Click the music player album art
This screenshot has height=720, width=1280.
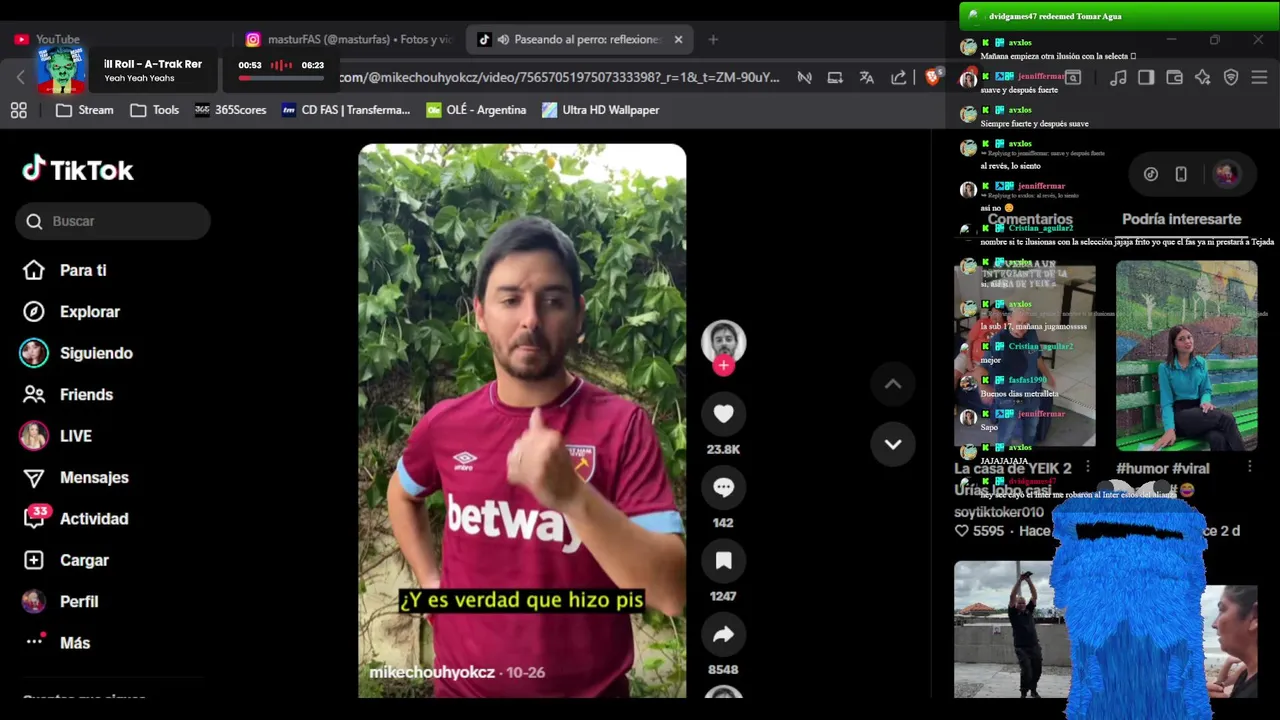click(x=62, y=70)
